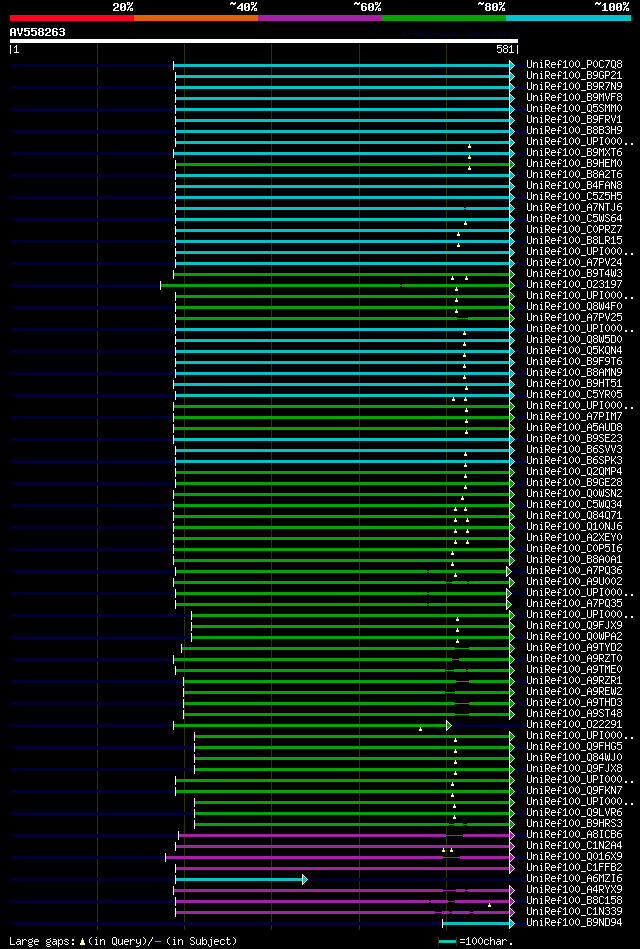Open hit UniRef100_Q8W4F0
This screenshot has width=640, height=949.
(x=574, y=307)
